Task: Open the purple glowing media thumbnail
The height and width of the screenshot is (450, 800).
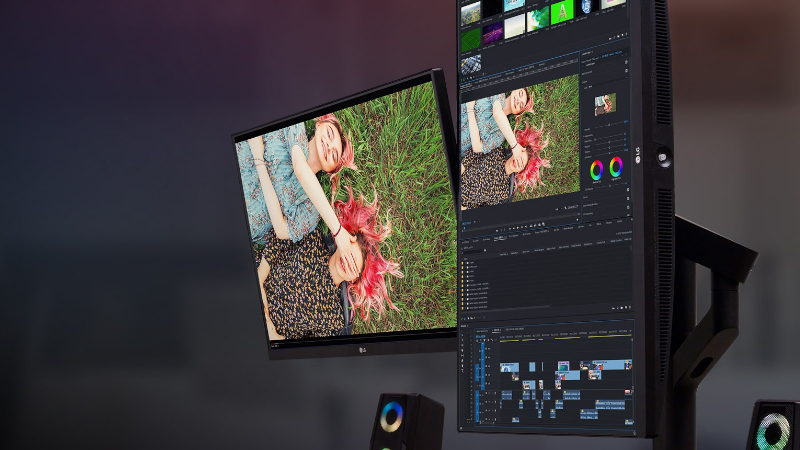Action: (493, 33)
